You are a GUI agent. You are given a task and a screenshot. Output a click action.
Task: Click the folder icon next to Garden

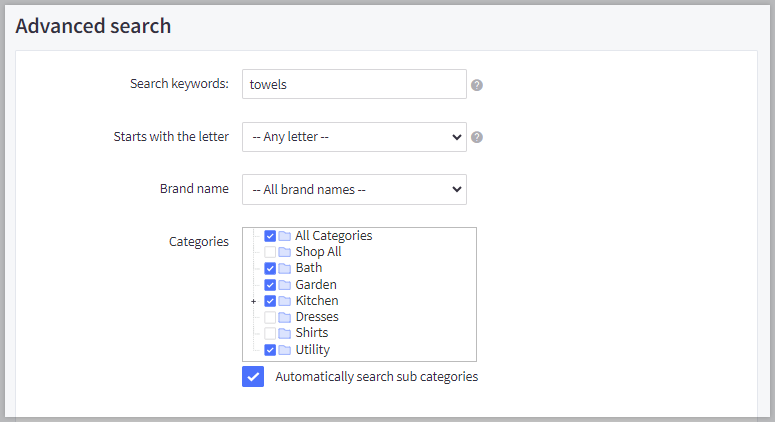pos(284,285)
